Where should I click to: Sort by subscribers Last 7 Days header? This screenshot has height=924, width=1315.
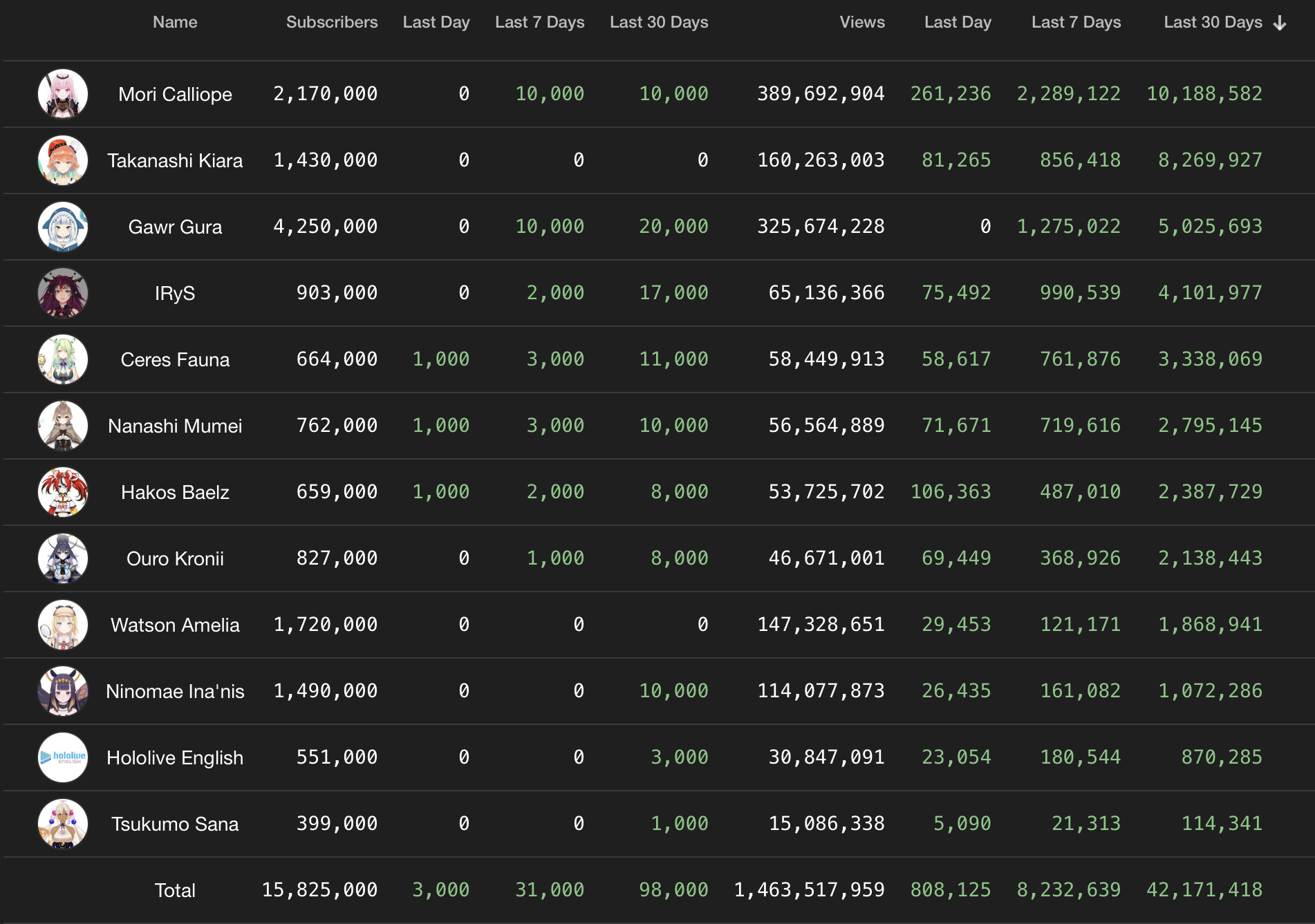pos(539,22)
